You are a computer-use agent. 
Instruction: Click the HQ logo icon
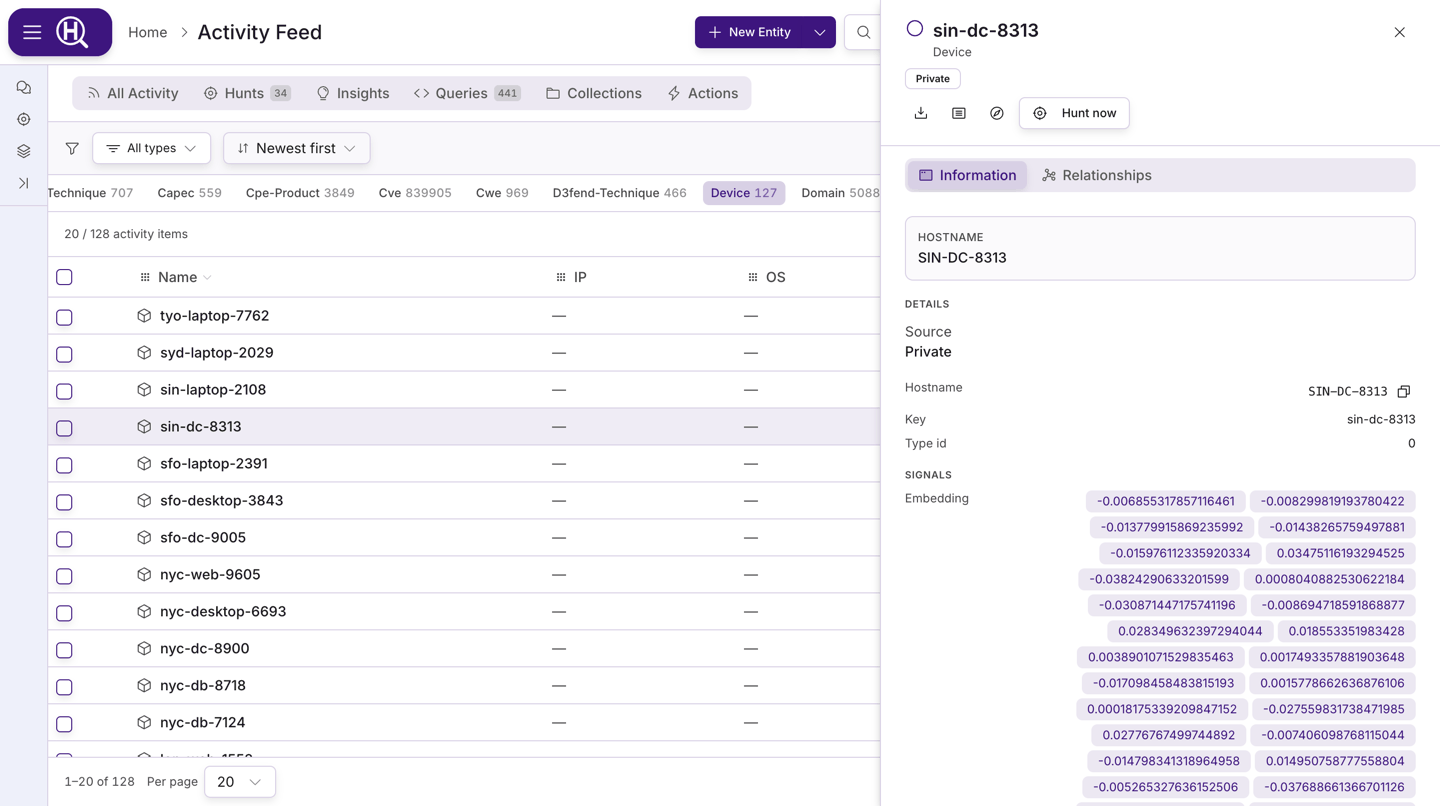click(72, 32)
